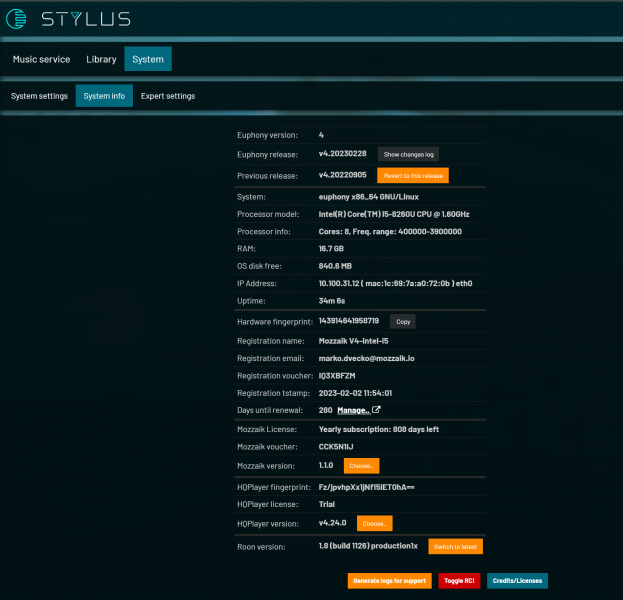Image resolution: width=623 pixels, height=600 pixels.
Task: Click the registration email value
Action: tap(368, 357)
